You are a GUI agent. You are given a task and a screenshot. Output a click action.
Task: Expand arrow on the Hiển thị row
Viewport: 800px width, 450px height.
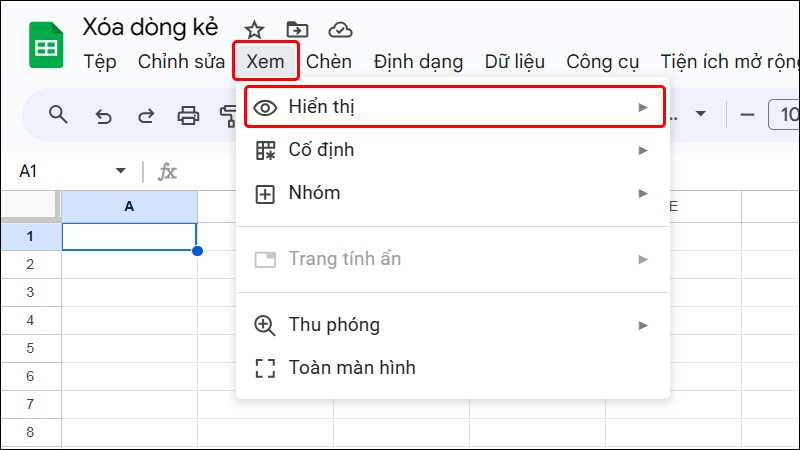tap(643, 108)
